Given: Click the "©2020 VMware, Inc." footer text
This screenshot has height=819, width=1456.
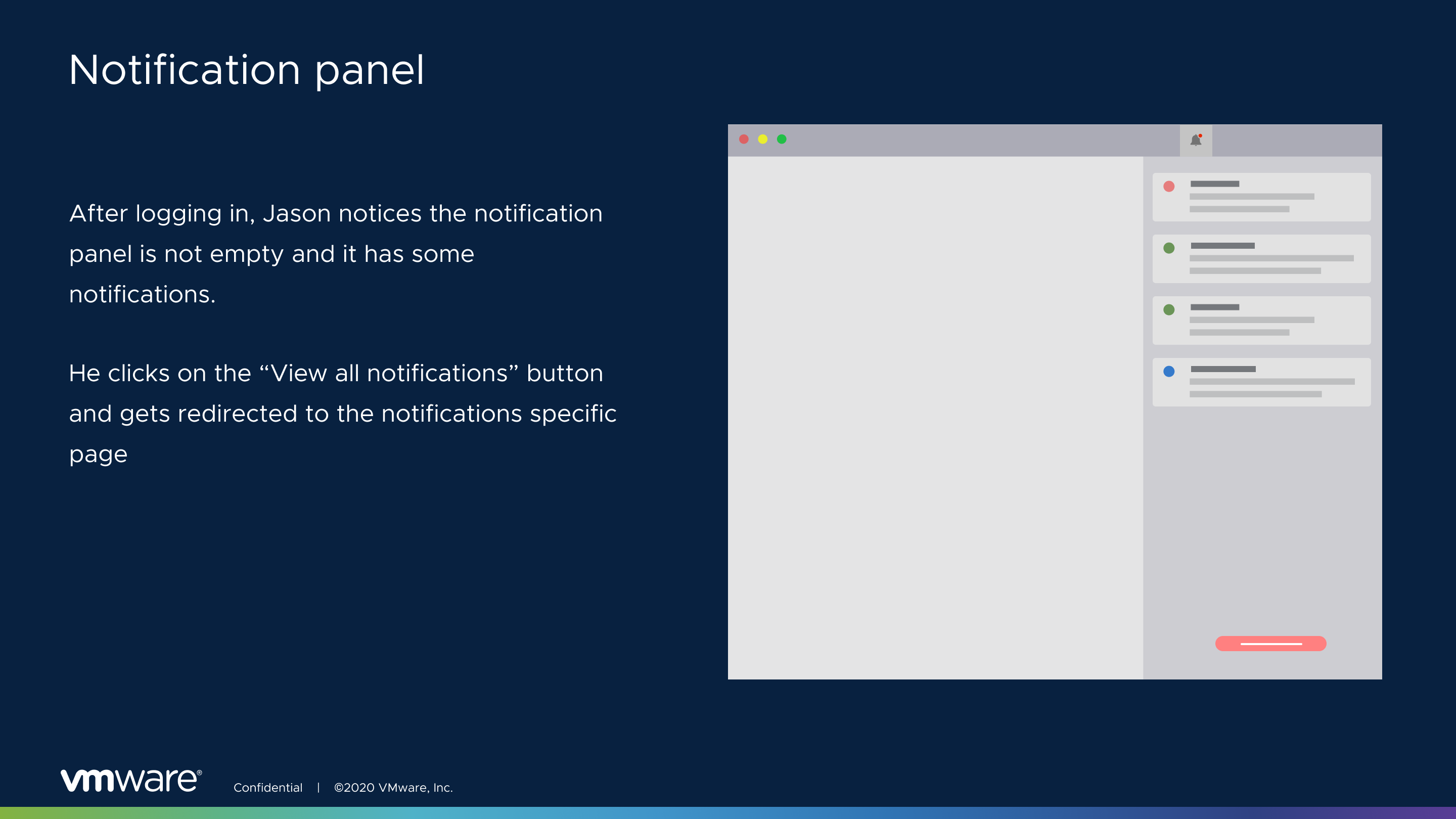Looking at the screenshot, I should click(x=393, y=787).
